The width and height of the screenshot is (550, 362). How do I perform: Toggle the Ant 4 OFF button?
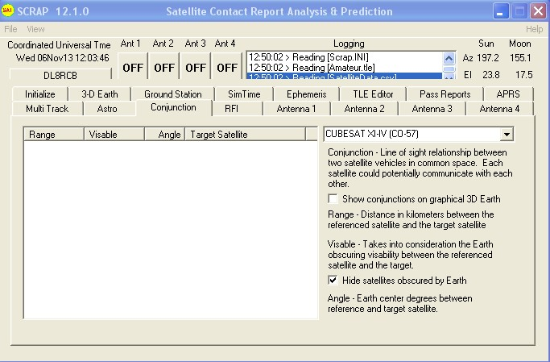(x=227, y=67)
